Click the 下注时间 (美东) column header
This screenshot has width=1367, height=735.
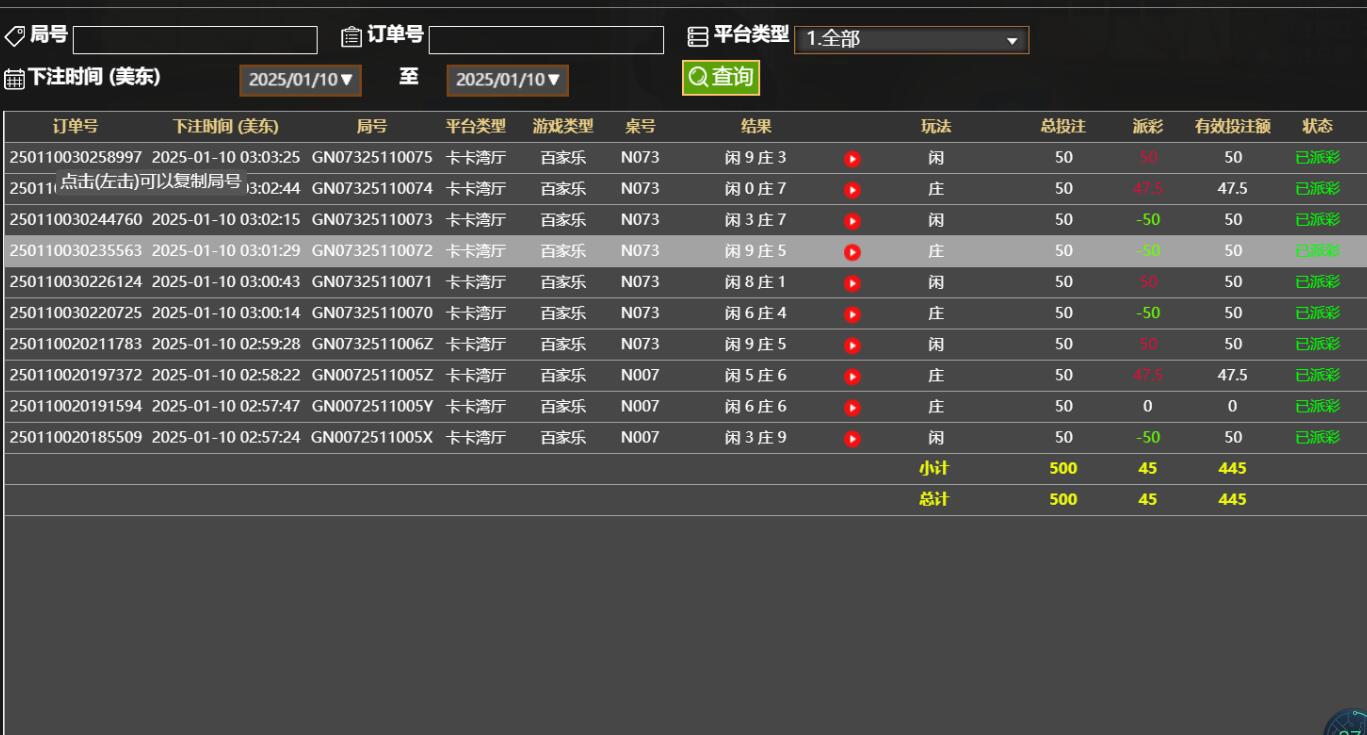pos(225,126)
